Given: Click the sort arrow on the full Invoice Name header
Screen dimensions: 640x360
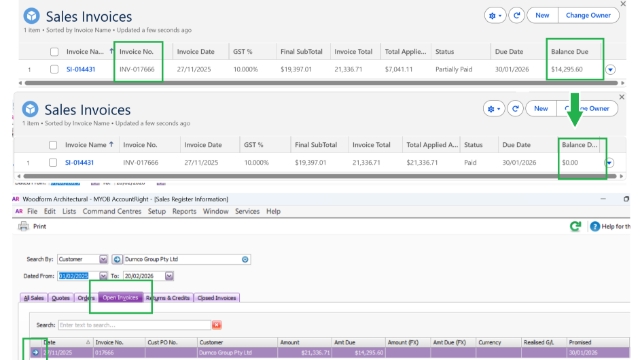Looking at the screenshot, I should [x=111, y=144].
